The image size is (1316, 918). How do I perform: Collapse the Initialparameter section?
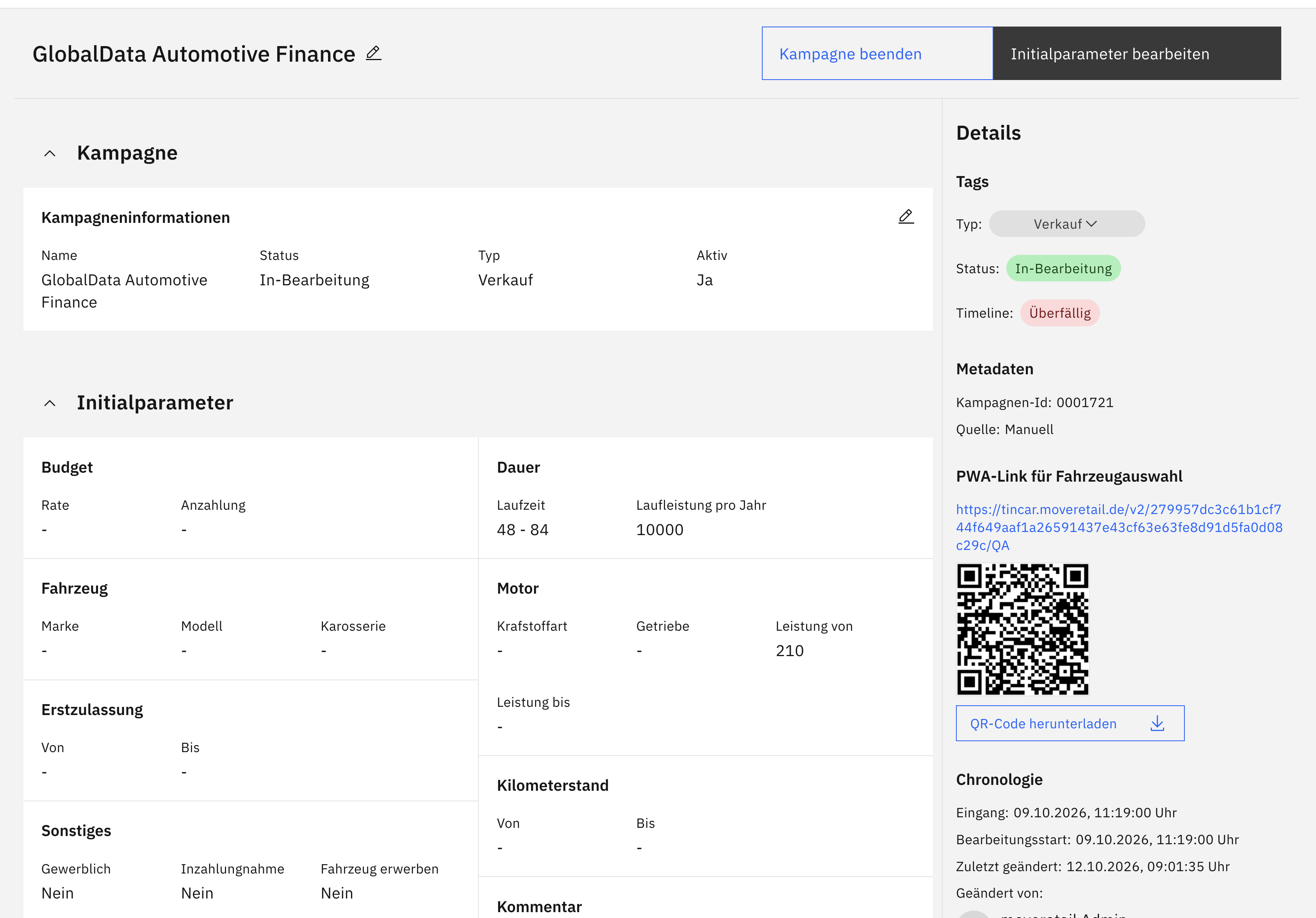click(50, 404)
